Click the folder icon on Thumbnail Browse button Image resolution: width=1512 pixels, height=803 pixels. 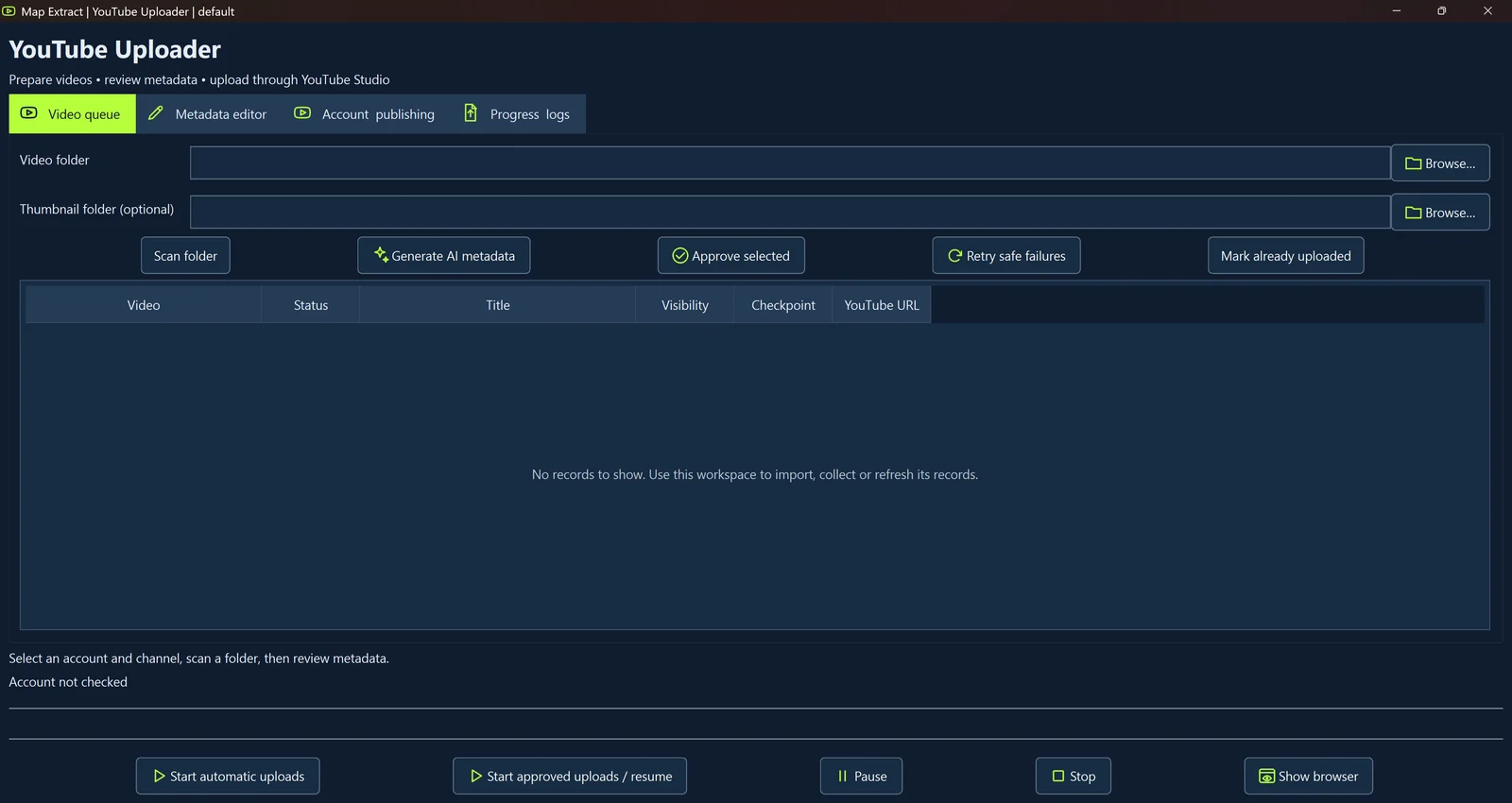click(x=1414, y=213)
